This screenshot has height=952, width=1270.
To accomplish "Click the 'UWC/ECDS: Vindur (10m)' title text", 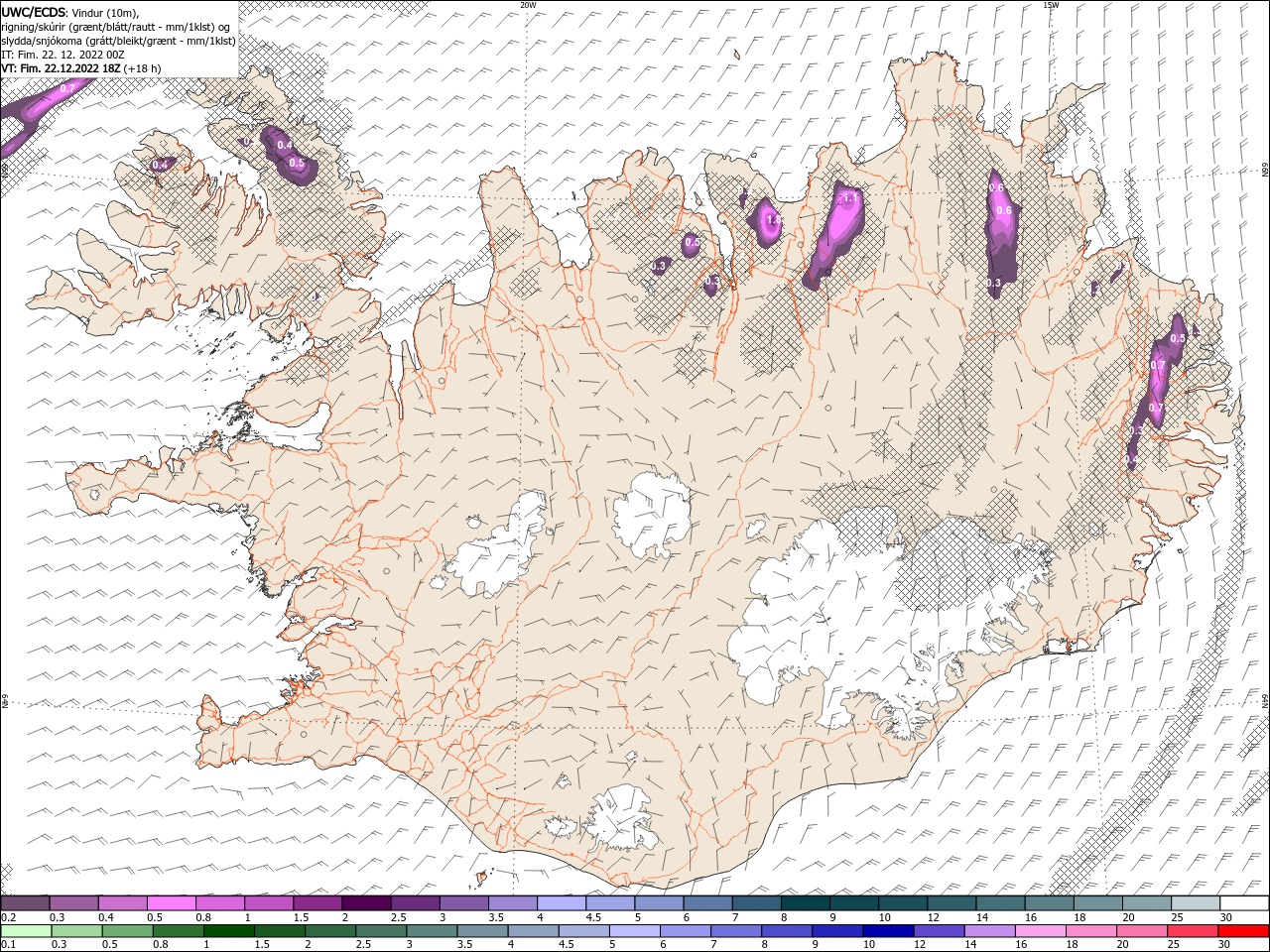I will pos(70,12).
